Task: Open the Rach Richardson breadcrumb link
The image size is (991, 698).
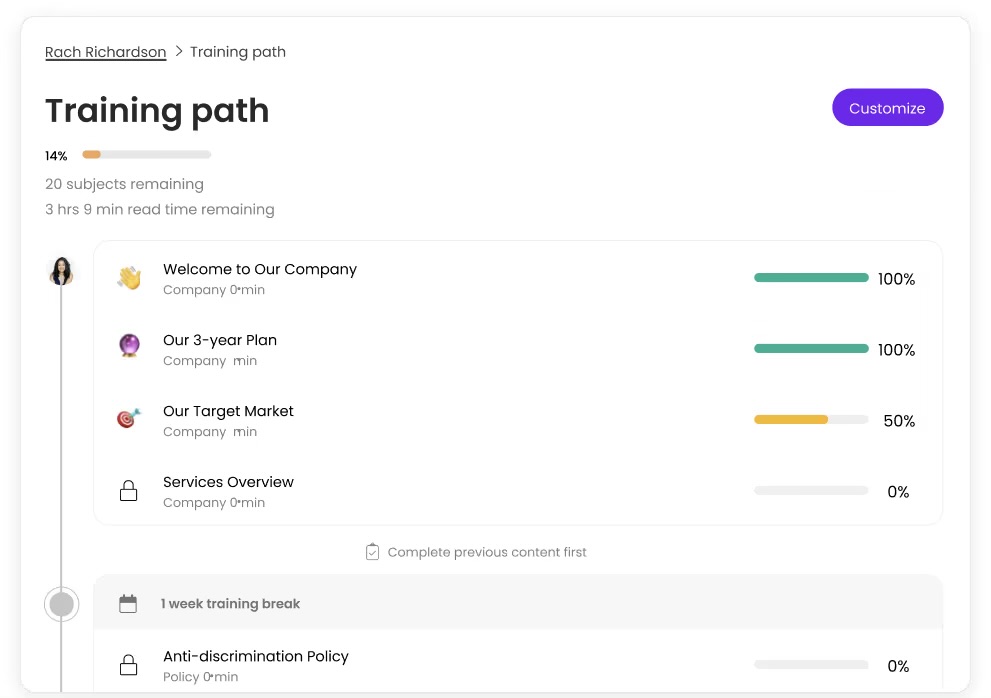Action: (x=106, y=52)
